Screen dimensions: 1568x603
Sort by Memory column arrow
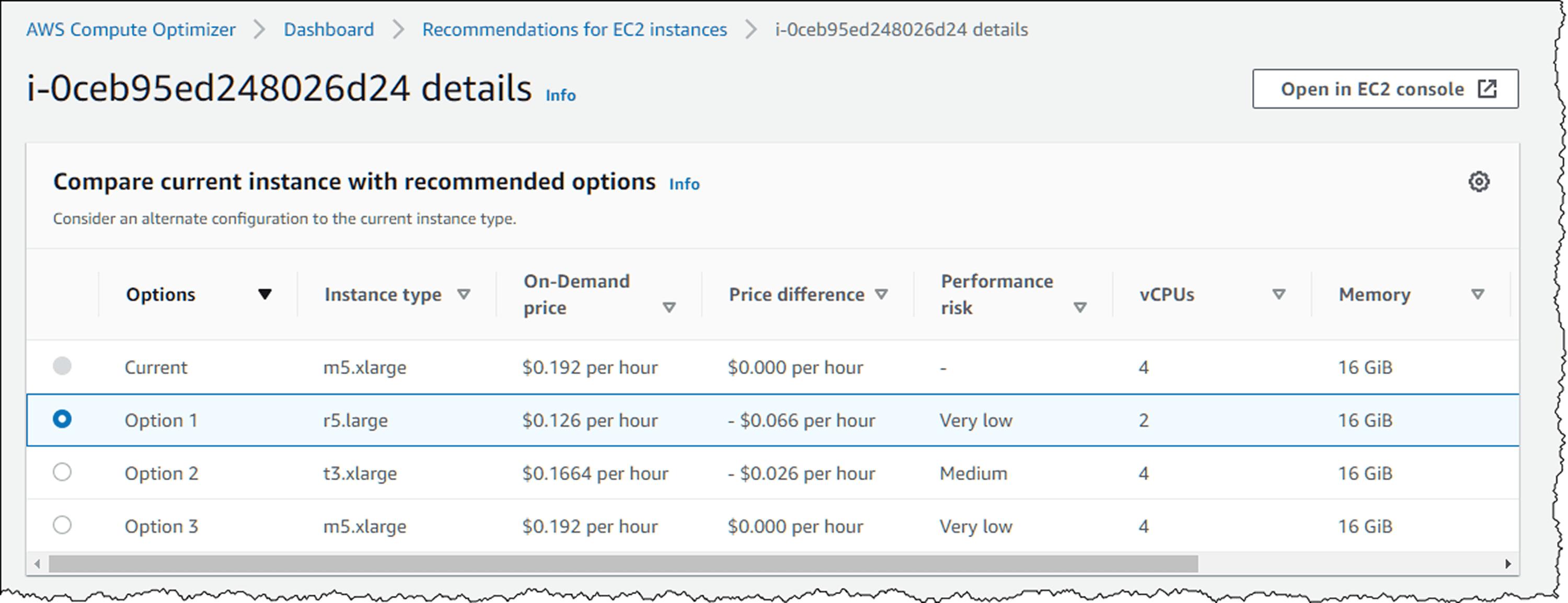click(1477, 295)
